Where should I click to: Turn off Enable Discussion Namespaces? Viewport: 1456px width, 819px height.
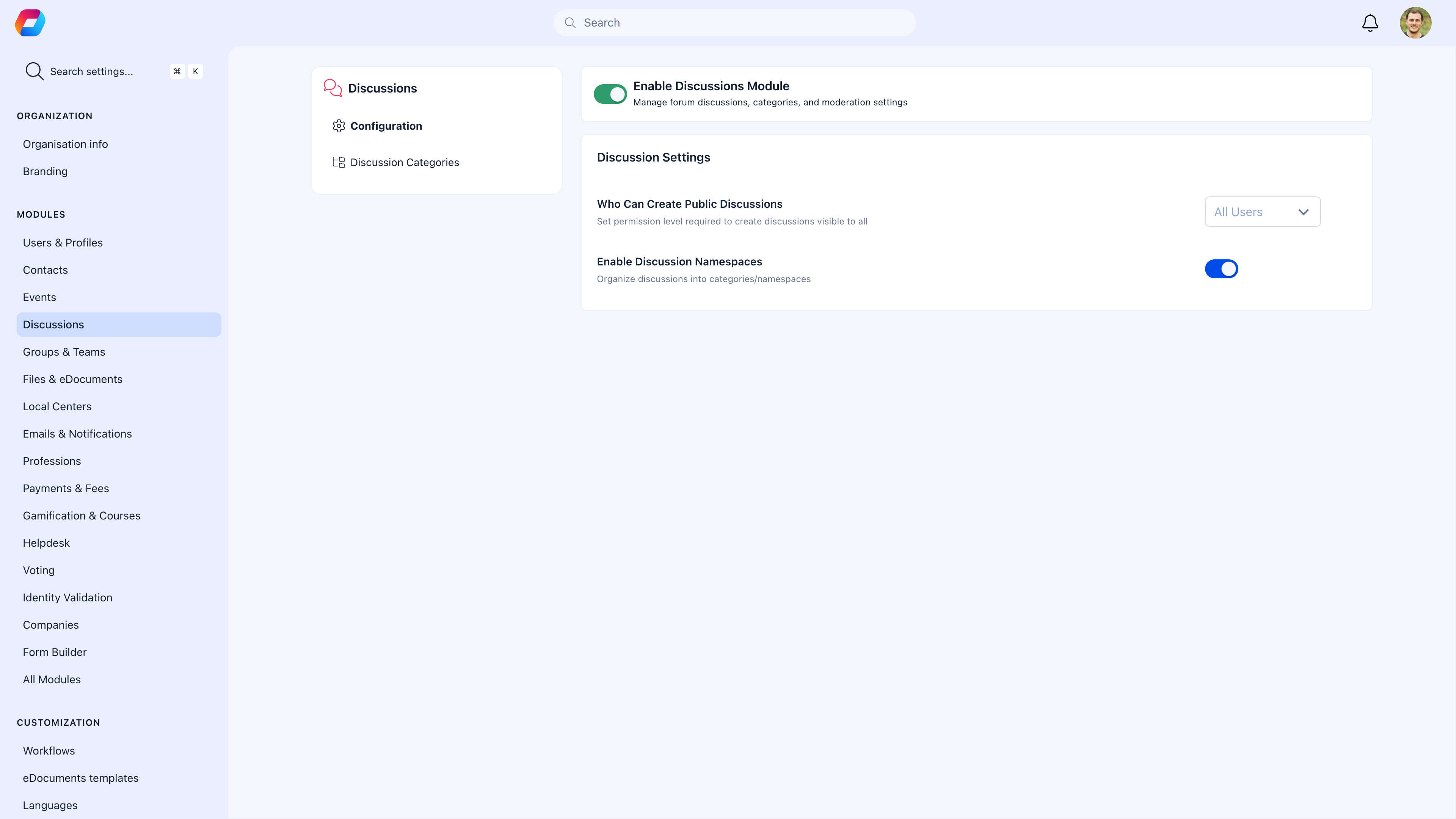point(1222,269)
